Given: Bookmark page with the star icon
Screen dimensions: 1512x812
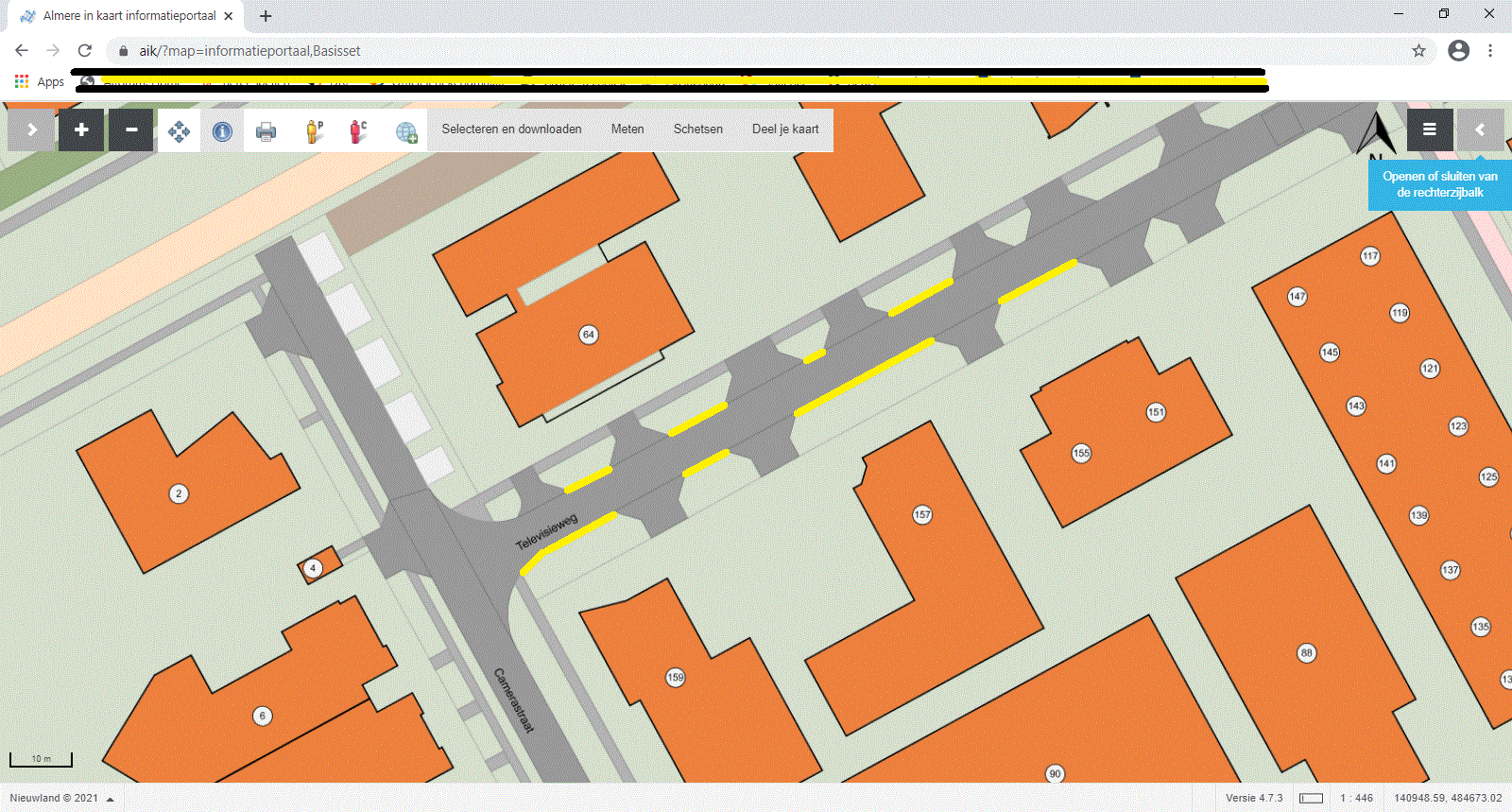Looking at the screenshot, I should pyautogui.click(x=1418, y=51).
